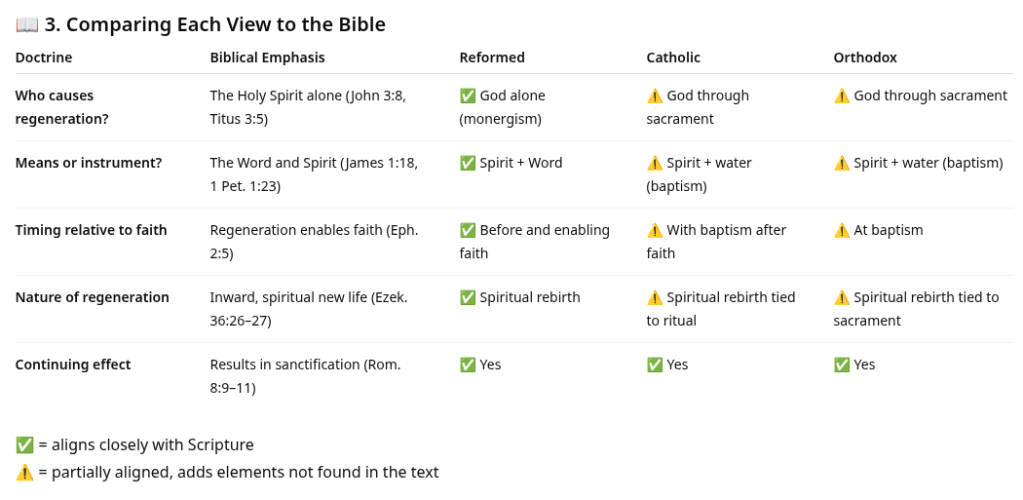Click the "Orthodox" column header
This screenshot has width=1023, height=500.
point(865,58)
